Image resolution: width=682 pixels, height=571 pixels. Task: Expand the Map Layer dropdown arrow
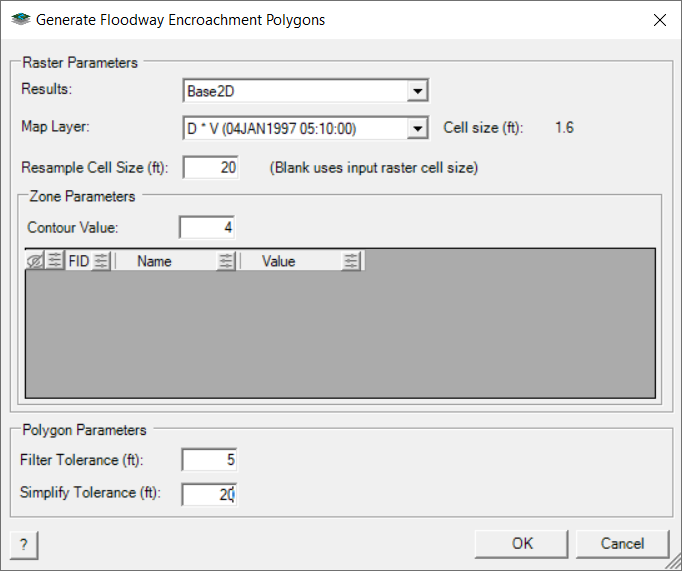[x=418, y=129]
